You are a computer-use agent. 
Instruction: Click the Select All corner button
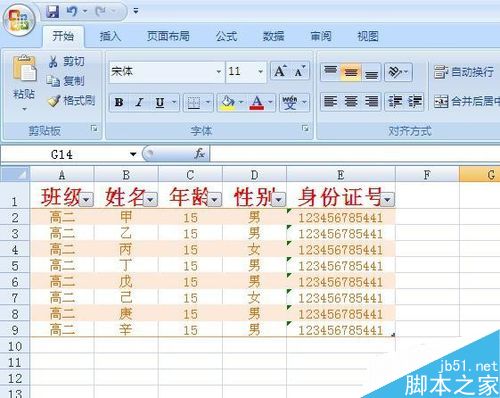(15, 174)
